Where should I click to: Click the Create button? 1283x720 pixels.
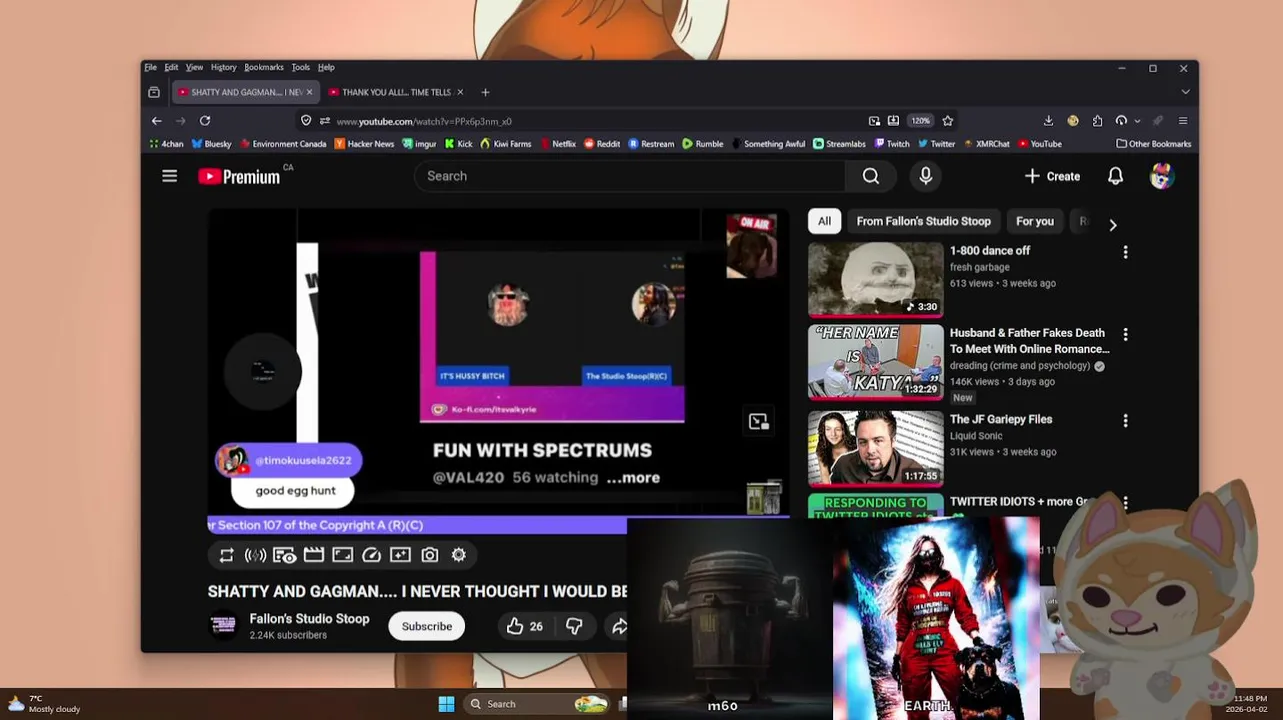(1052, 176)
